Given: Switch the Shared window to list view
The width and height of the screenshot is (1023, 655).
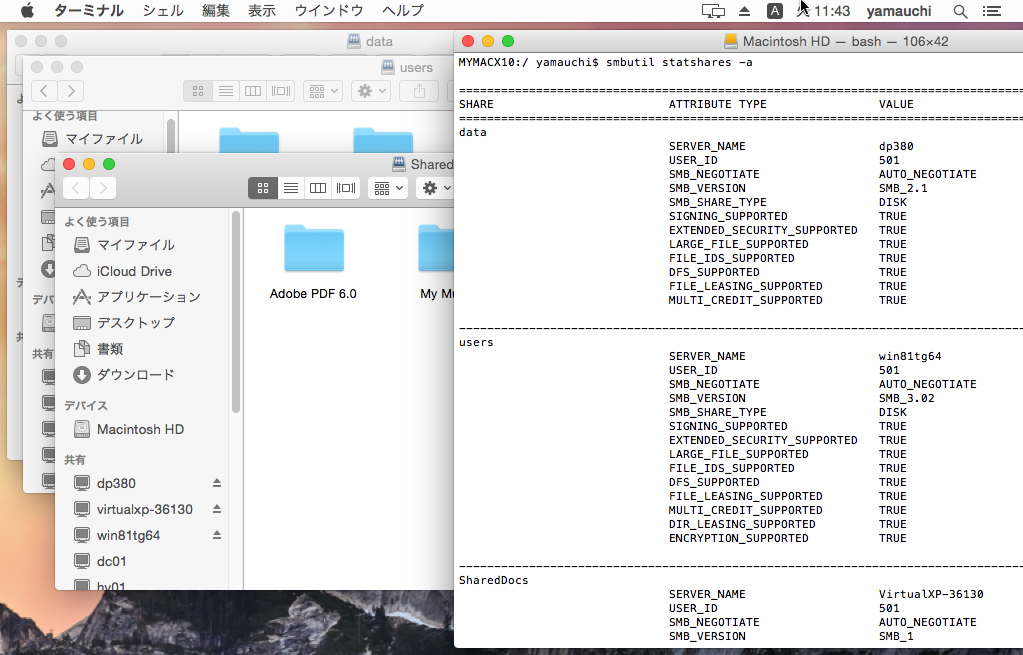Looking at the screenshot, I should (x=290, y=187).
